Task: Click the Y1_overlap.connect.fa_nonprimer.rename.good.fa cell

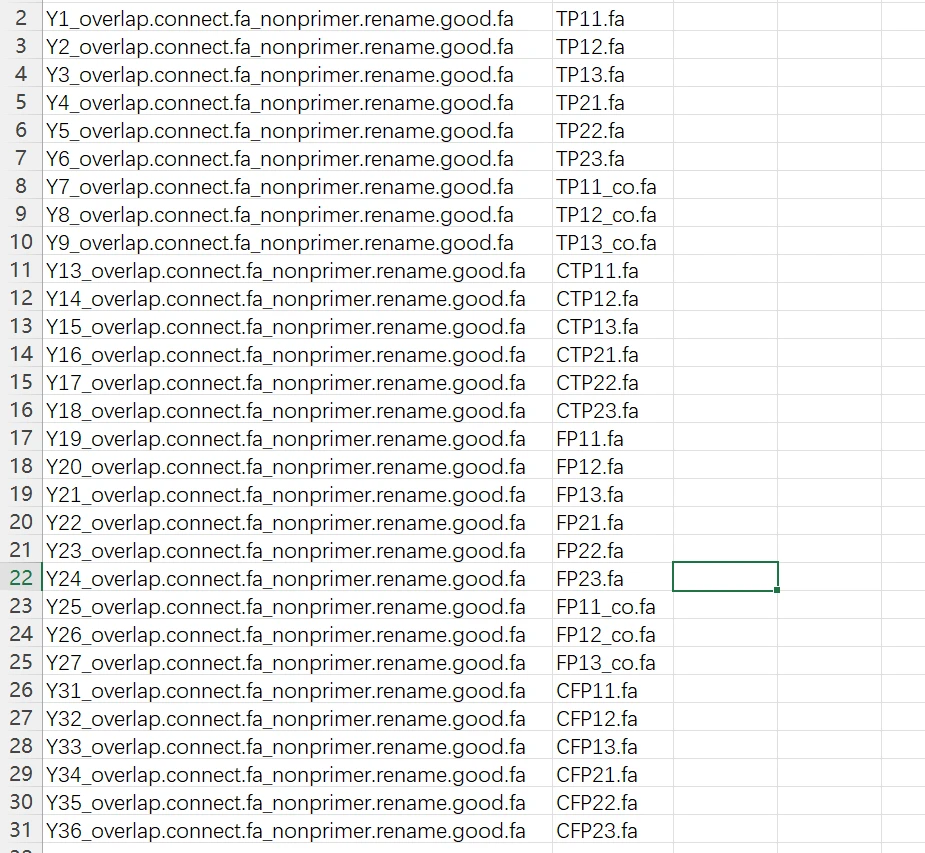Action: (279, 19)
